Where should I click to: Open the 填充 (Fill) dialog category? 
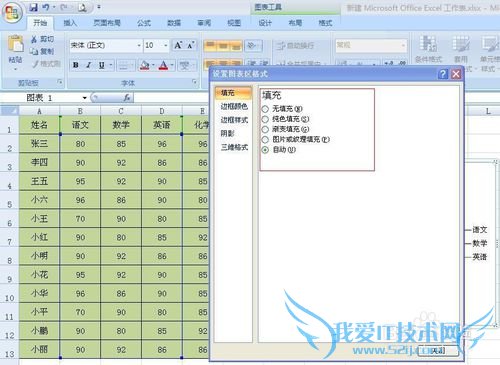click(x=233, y=93)
